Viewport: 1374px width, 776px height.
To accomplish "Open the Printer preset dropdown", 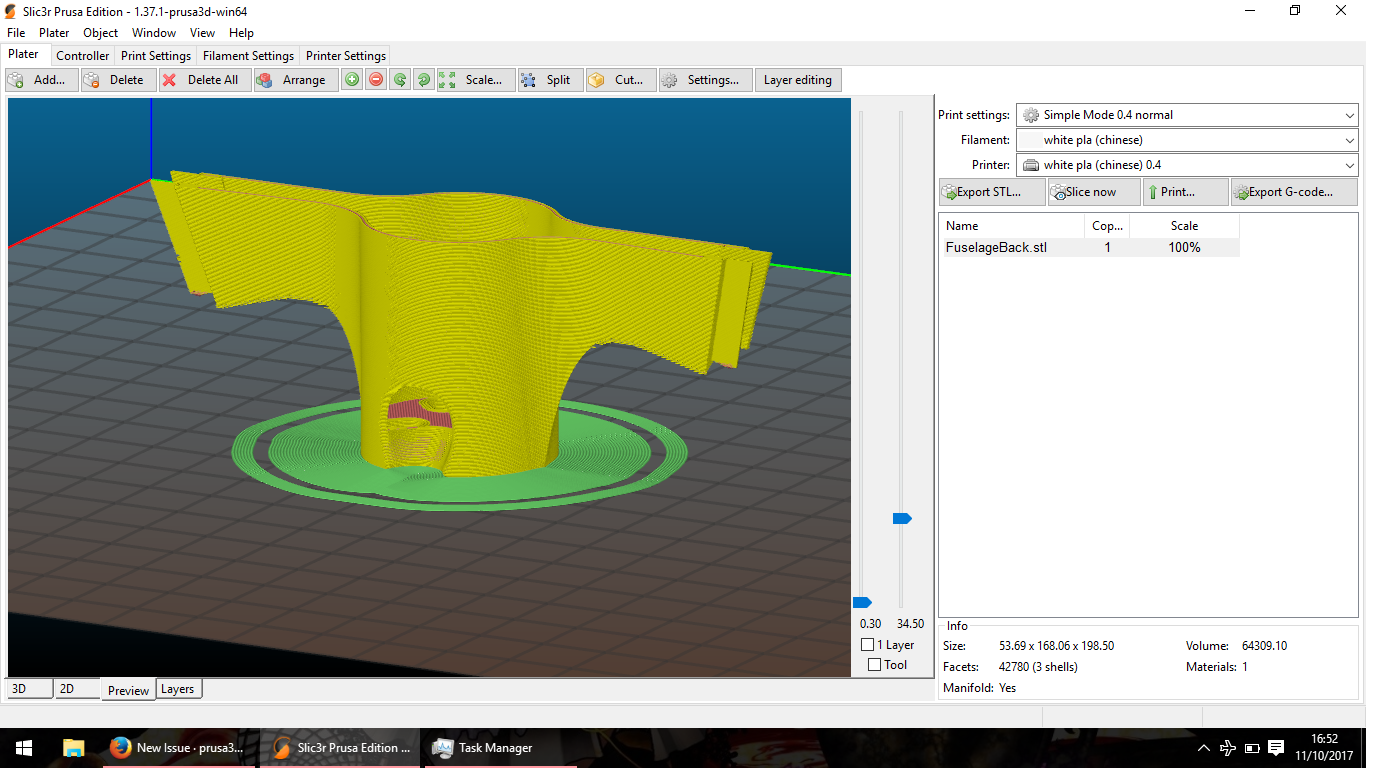I will [x=1187, y=165].
